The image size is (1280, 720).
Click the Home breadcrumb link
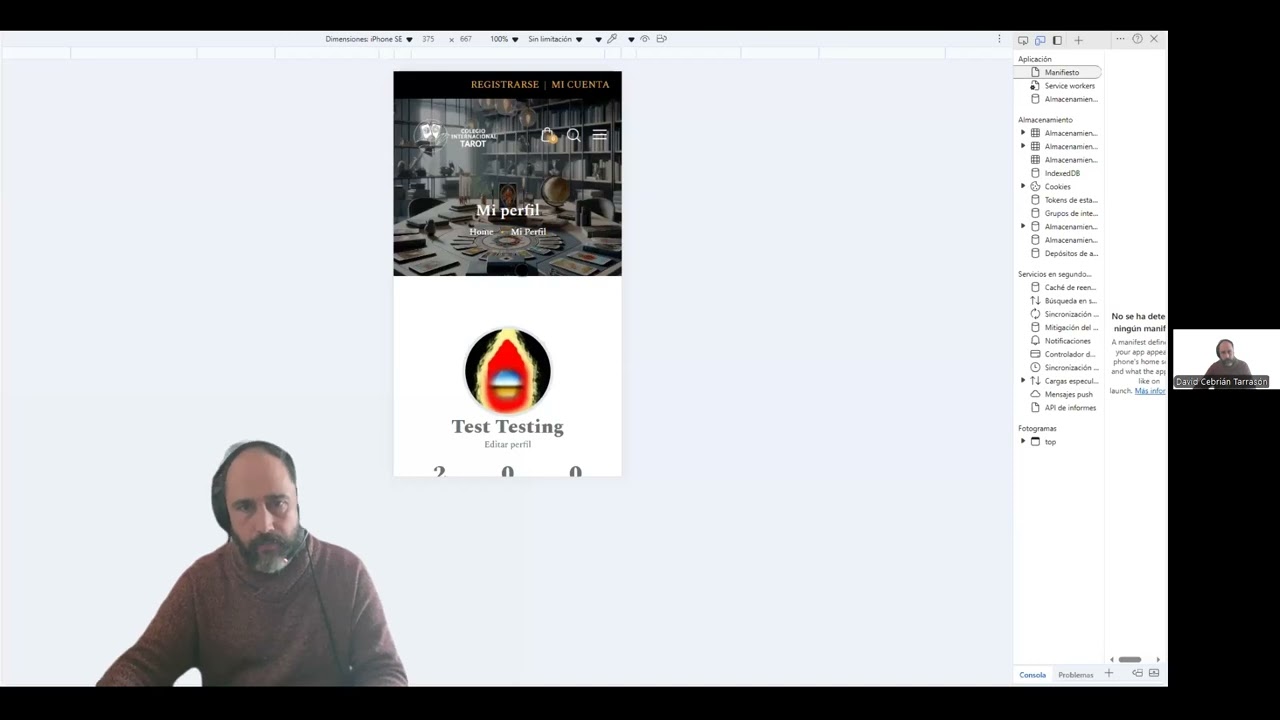click(x=481, y=232)
